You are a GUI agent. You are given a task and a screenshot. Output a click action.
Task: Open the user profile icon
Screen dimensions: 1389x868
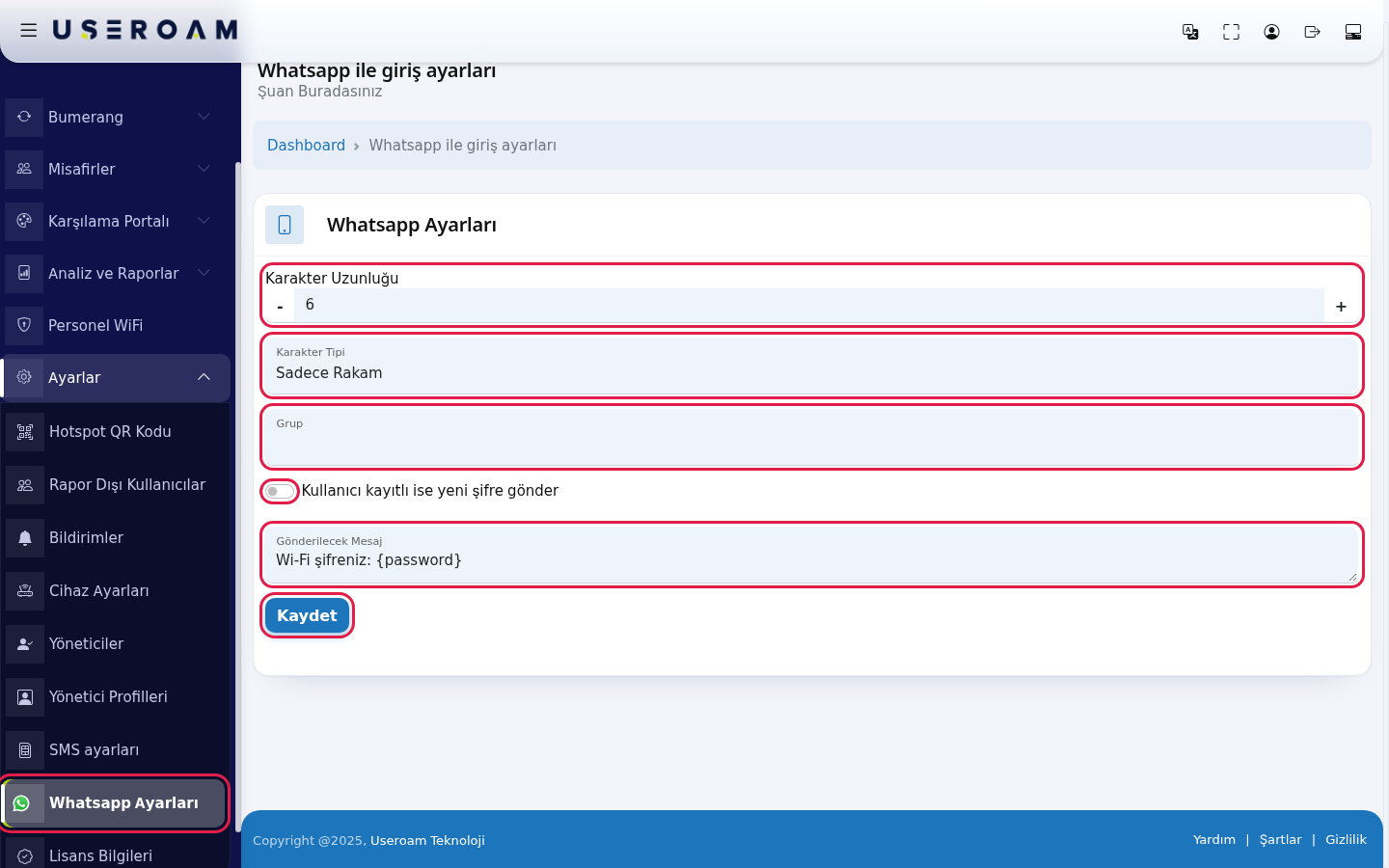[x=1271, y=32]
